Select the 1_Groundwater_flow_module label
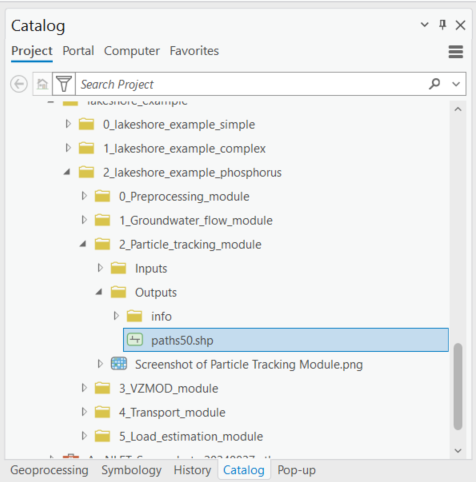Image resolution: width=476 pixels, height=482 pixels. 196,221
